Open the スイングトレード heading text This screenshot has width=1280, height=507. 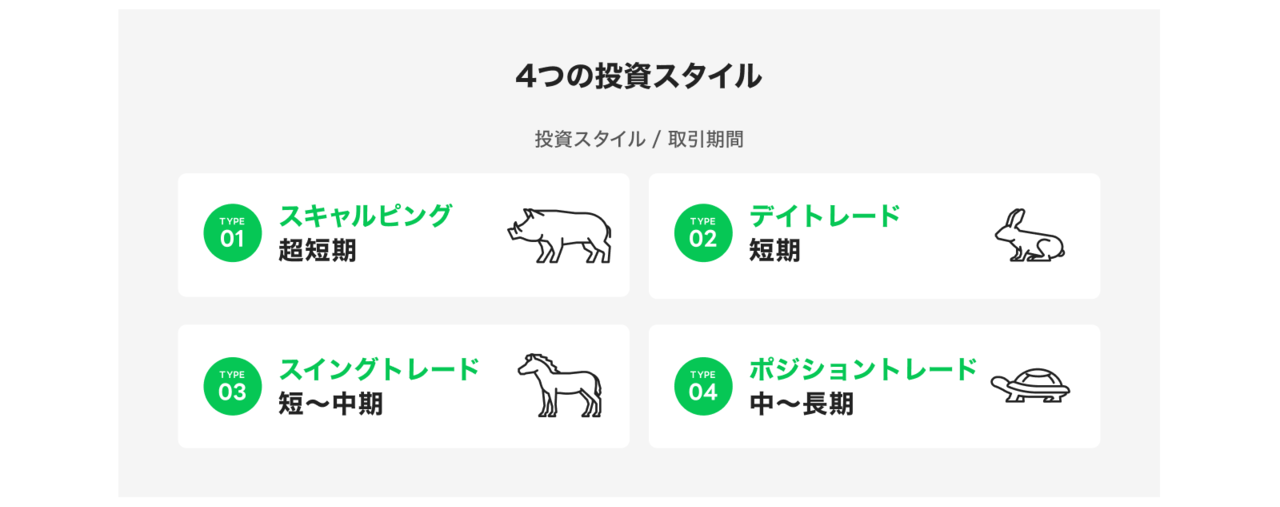[379, 369]
